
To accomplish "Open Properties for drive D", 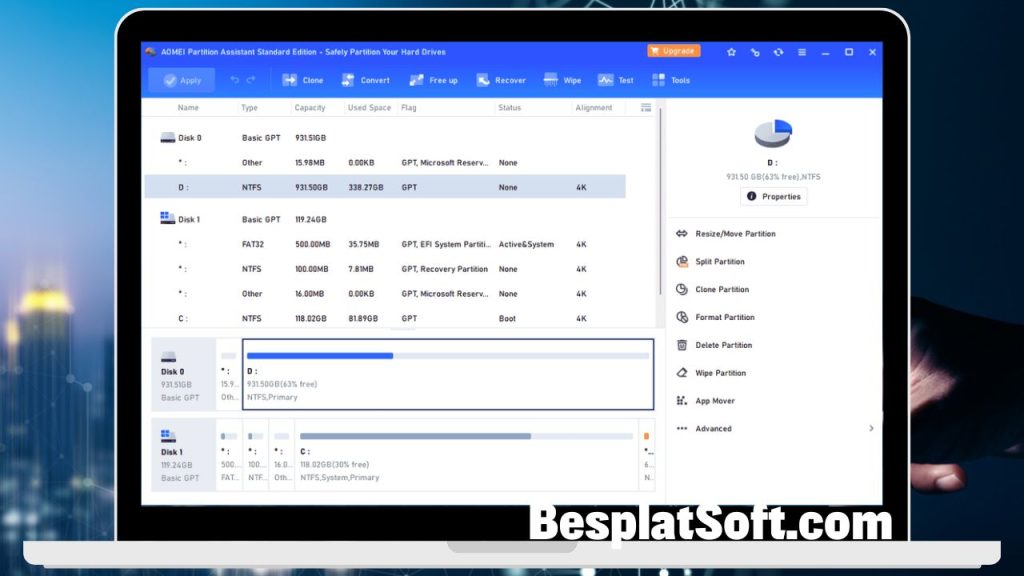I will pyautogui.click(x=773, y=196).
